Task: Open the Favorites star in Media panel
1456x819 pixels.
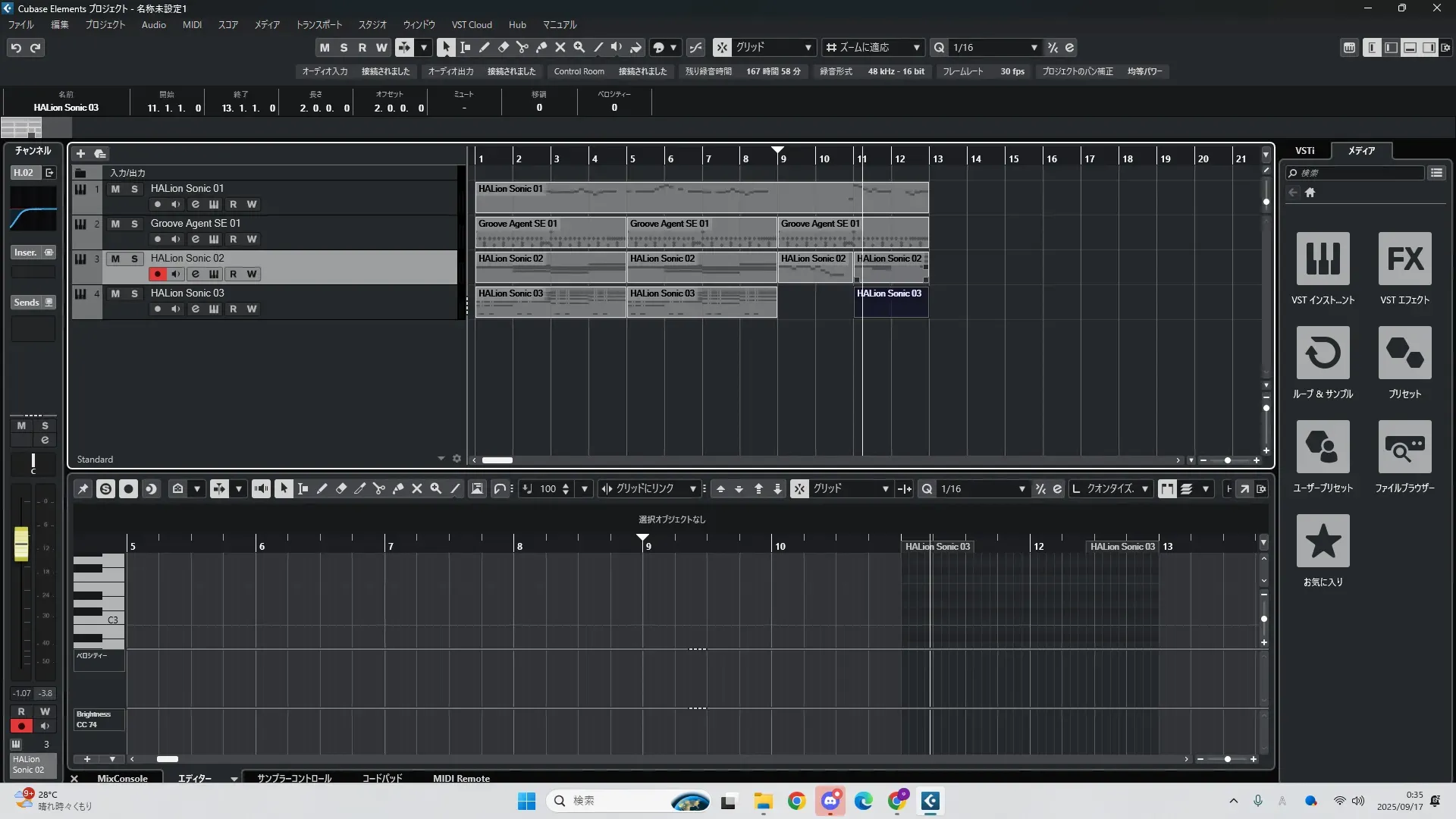Action: coord(1323,541)
